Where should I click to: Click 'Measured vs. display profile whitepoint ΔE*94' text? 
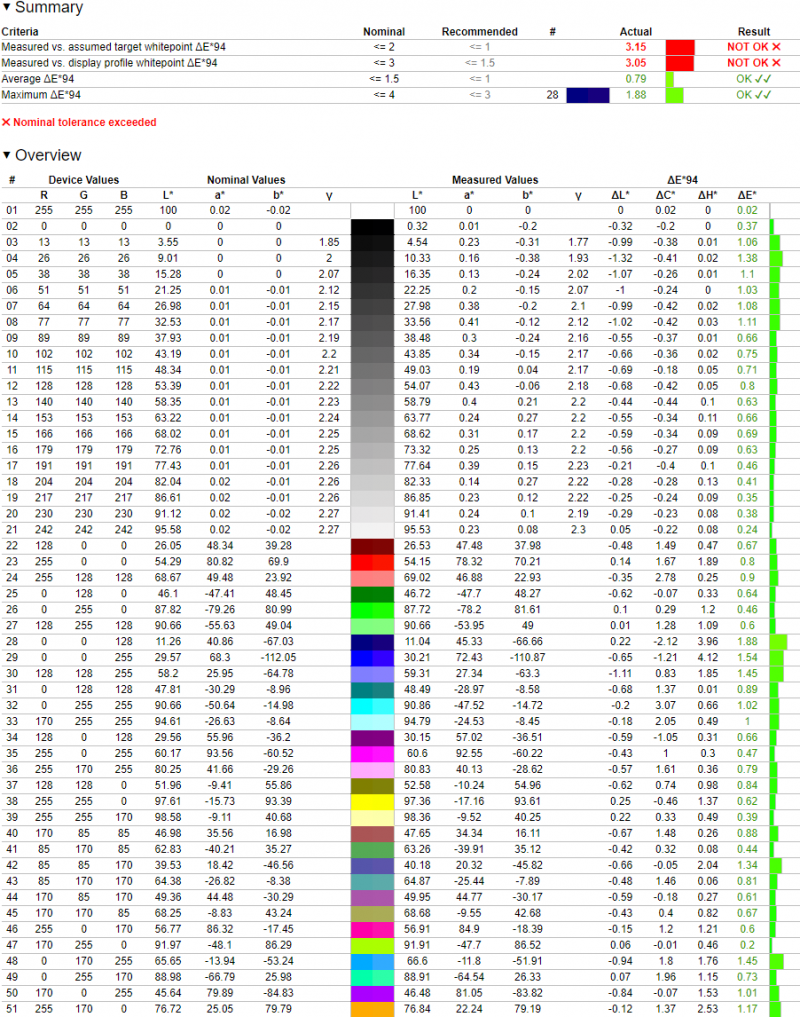[109, 63]
